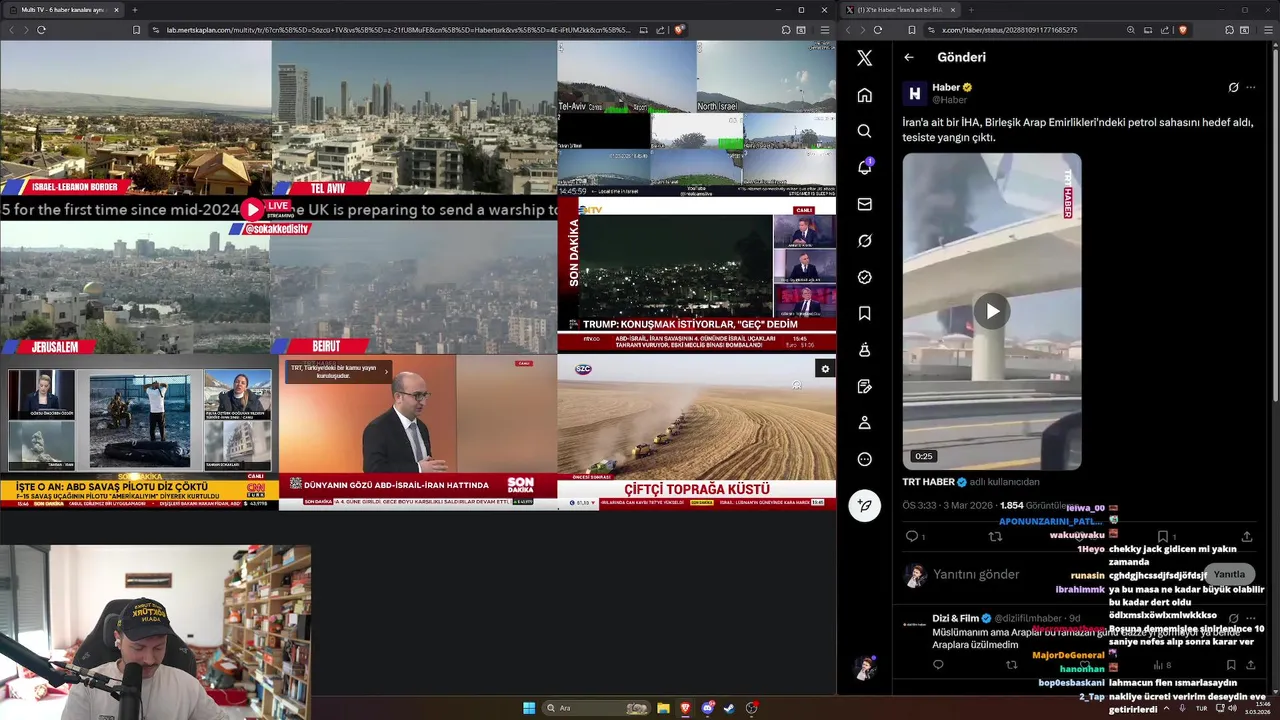Open OBS Studio from taskbar
1280x720 pixels.
coord(751,708)
